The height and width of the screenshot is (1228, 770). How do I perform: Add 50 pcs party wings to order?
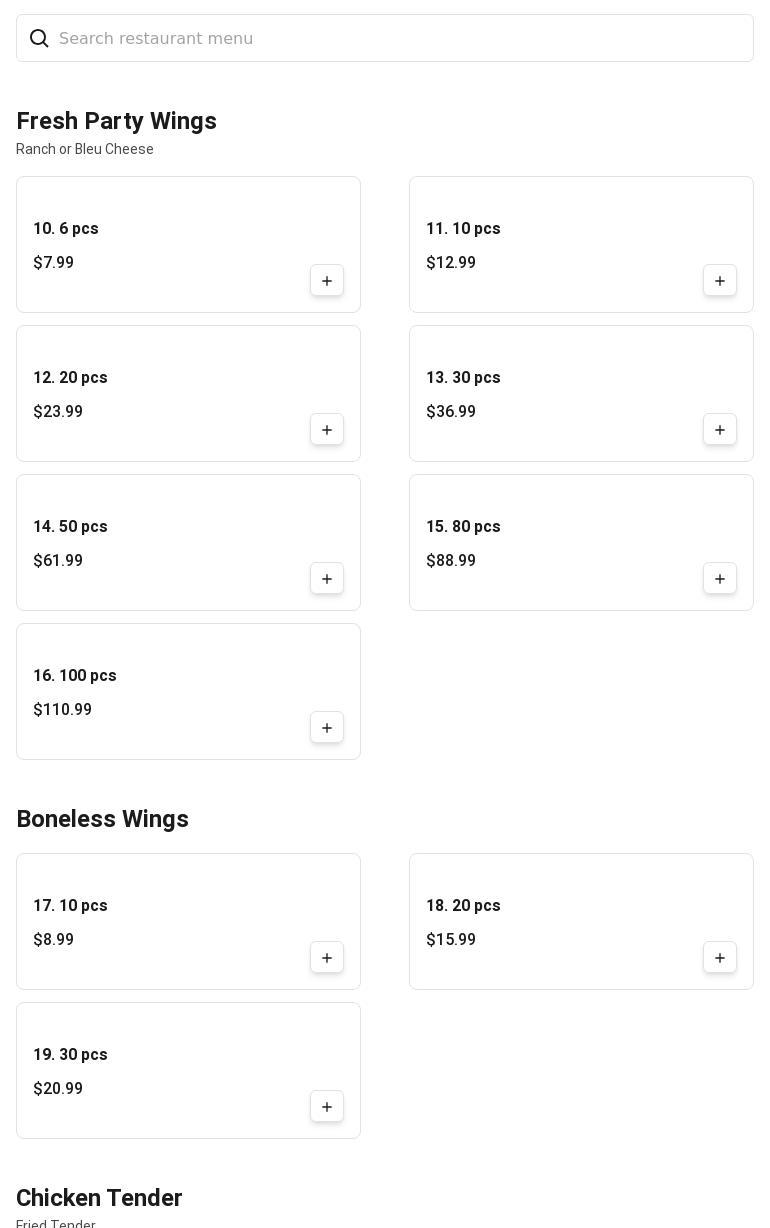[x=327, y=579]
